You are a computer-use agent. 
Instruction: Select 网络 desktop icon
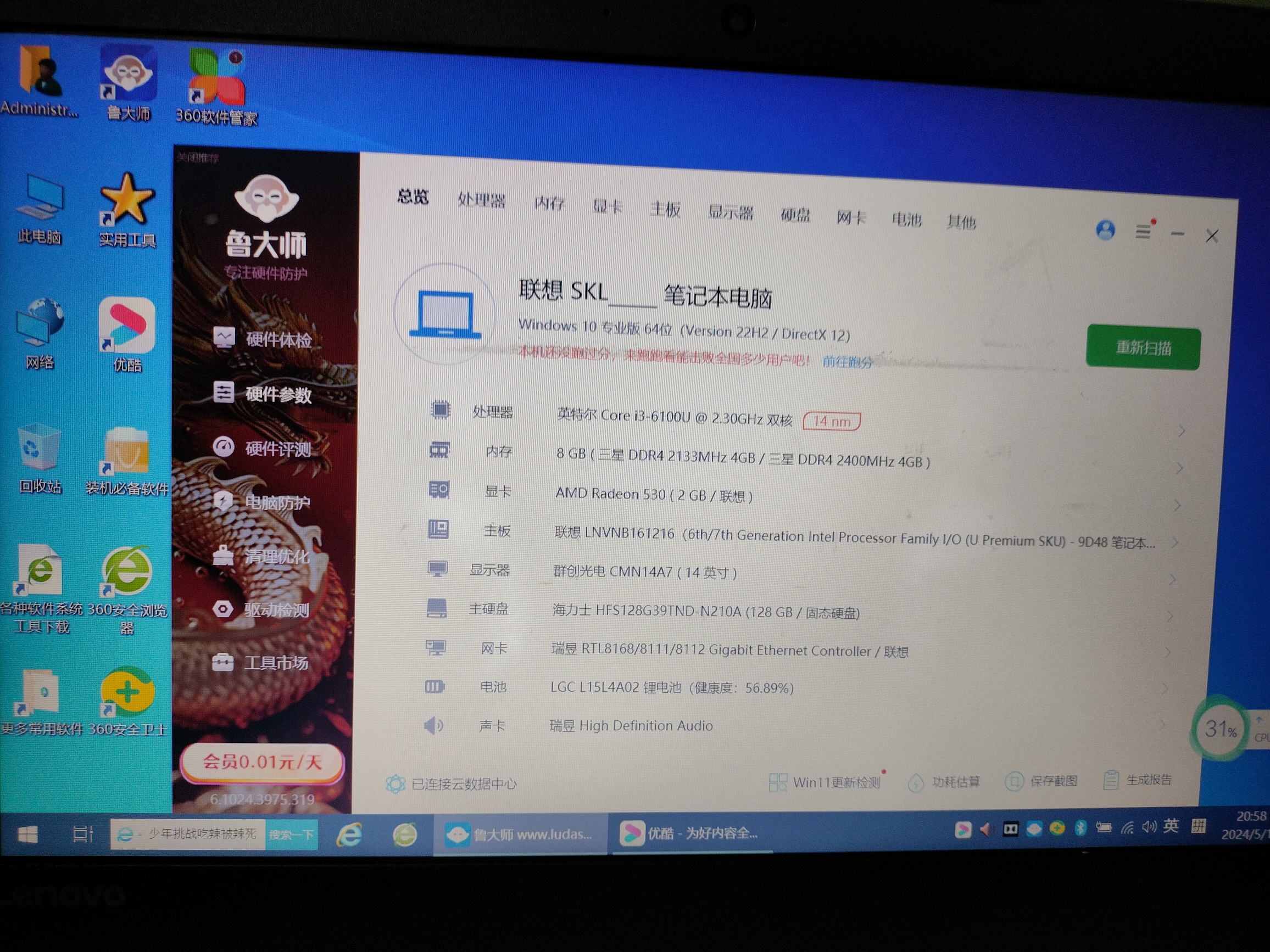[x=39, y=333]
